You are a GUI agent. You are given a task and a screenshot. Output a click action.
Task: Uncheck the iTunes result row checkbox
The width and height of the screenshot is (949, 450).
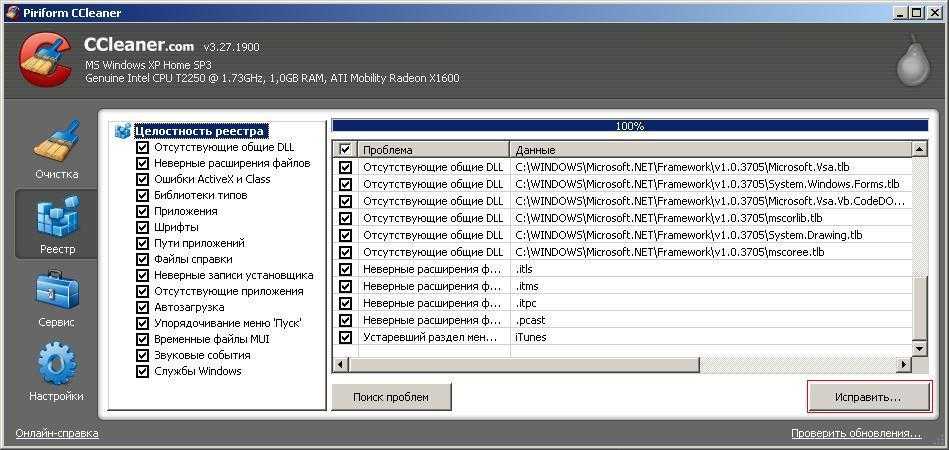pyautogui.click(x=345, y=338)
